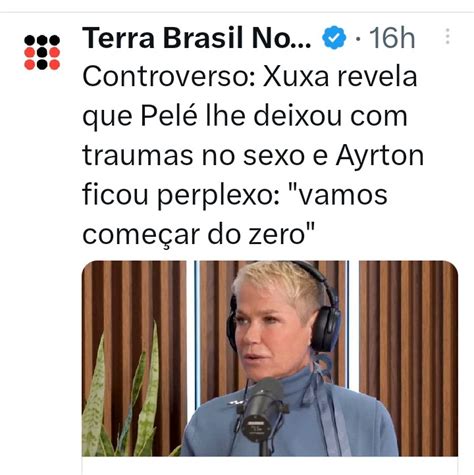Click the wooden slat panel at photo right
The image size is (474, 475).
tap(408, 358)
